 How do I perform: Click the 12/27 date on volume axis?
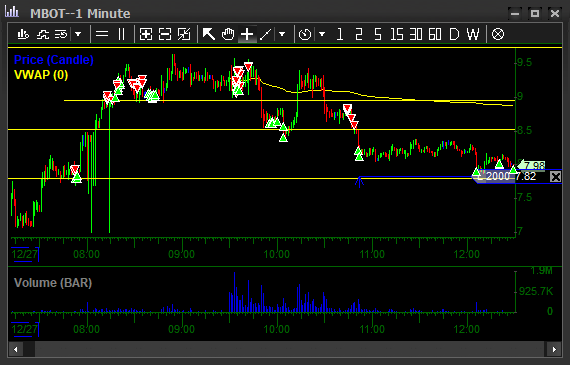[x=24, y=329]
